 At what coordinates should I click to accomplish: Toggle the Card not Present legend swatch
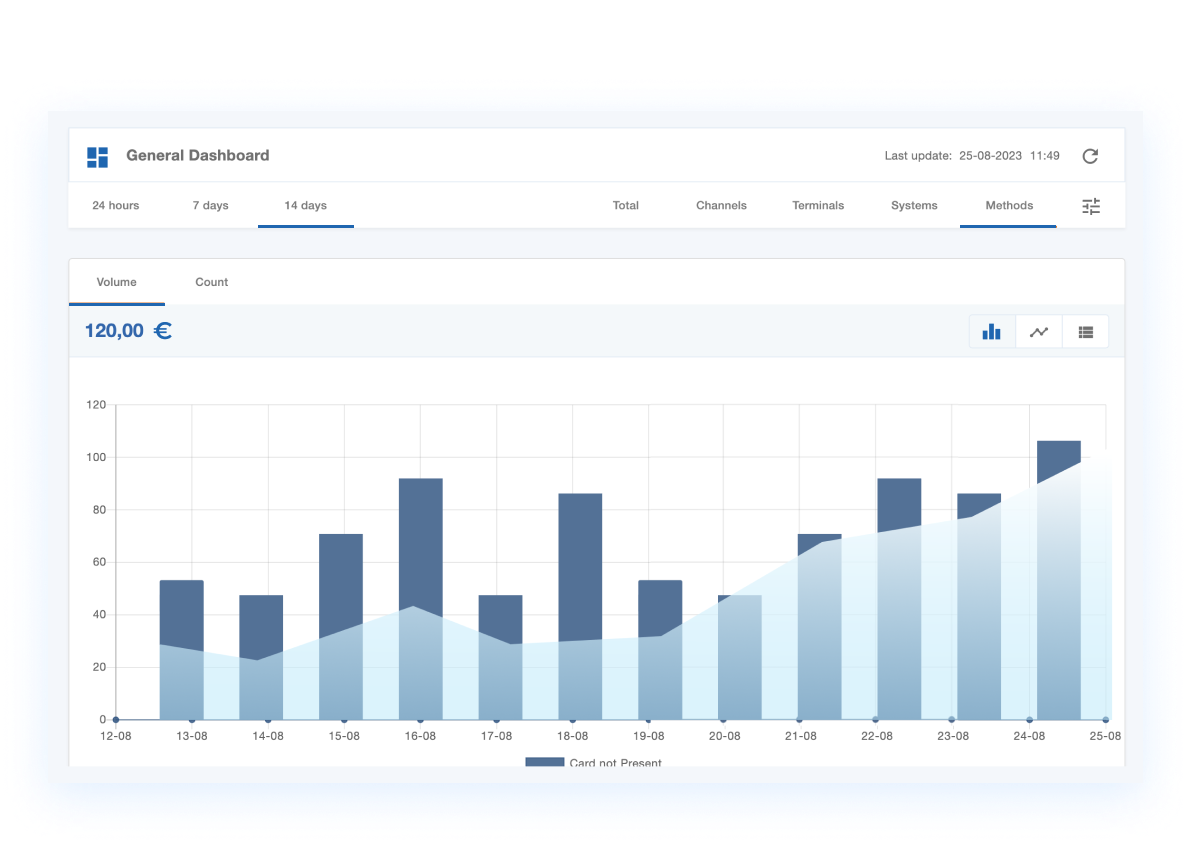(x=545, y=763)
